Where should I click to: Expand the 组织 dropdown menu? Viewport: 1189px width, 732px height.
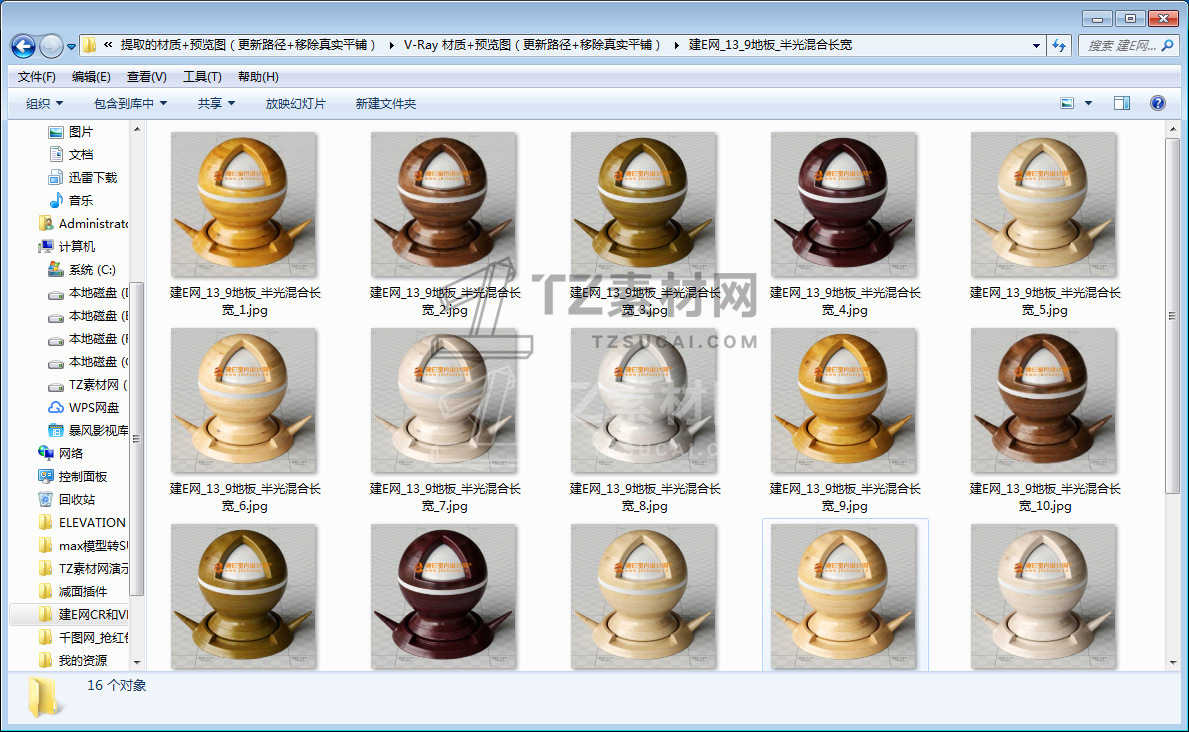pos(44,104)
